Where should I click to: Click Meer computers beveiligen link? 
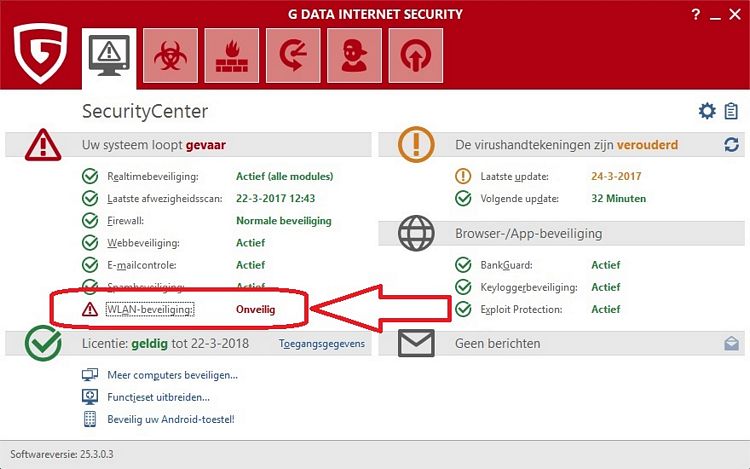[172, 375]
